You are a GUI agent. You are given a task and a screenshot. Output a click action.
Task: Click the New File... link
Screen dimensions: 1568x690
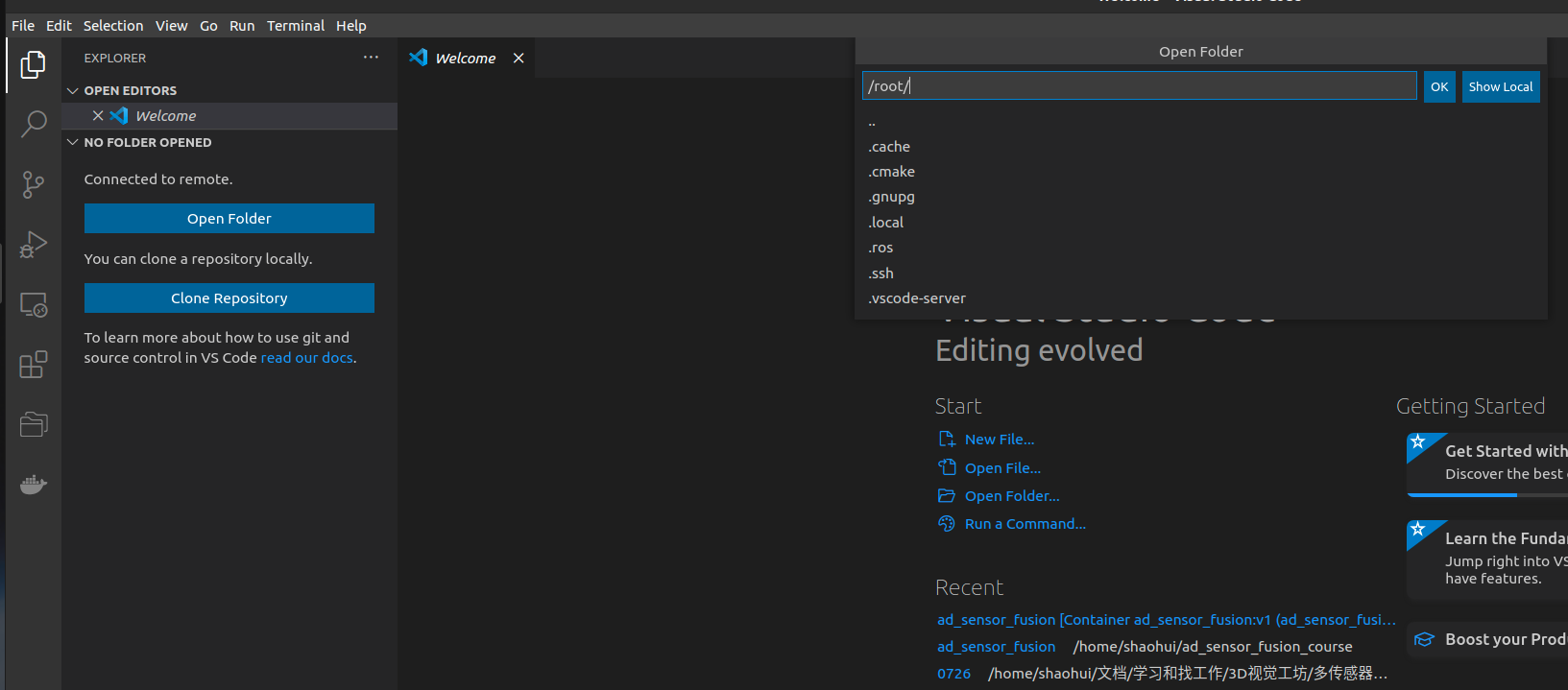click(x=1000, y=440)
